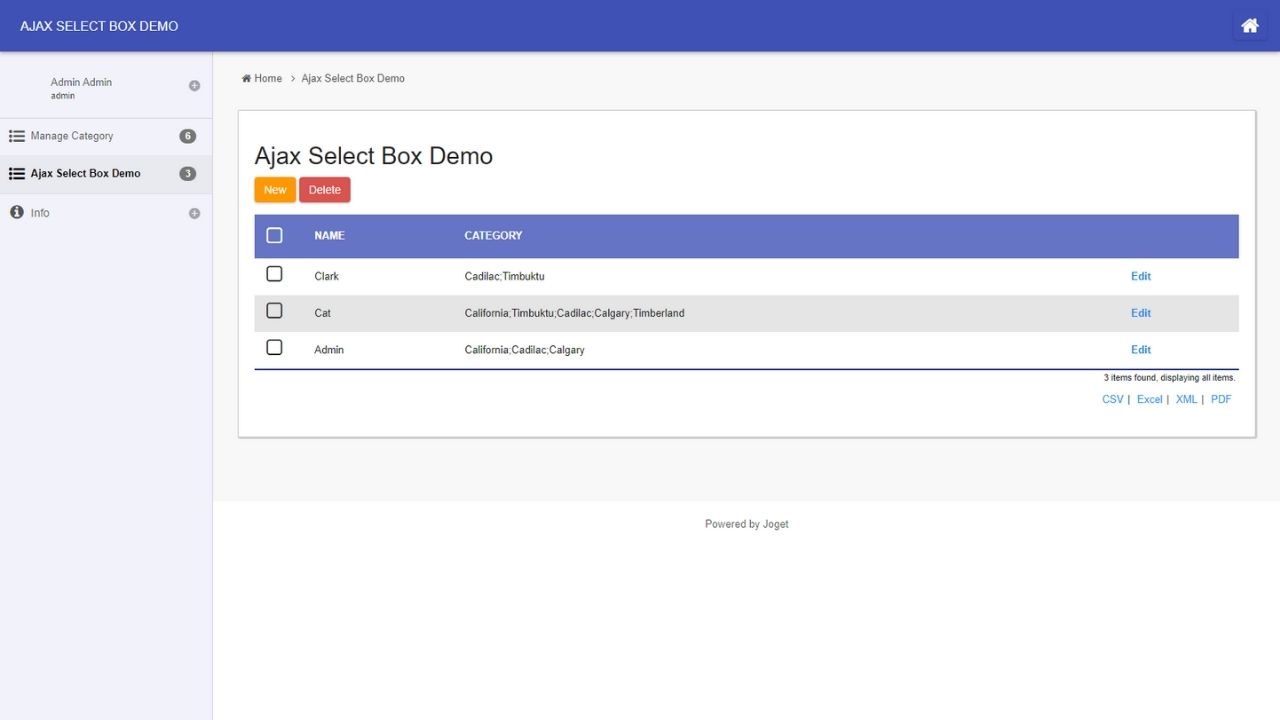
Task: Export list as PDF
Action: pos(1221,399)
